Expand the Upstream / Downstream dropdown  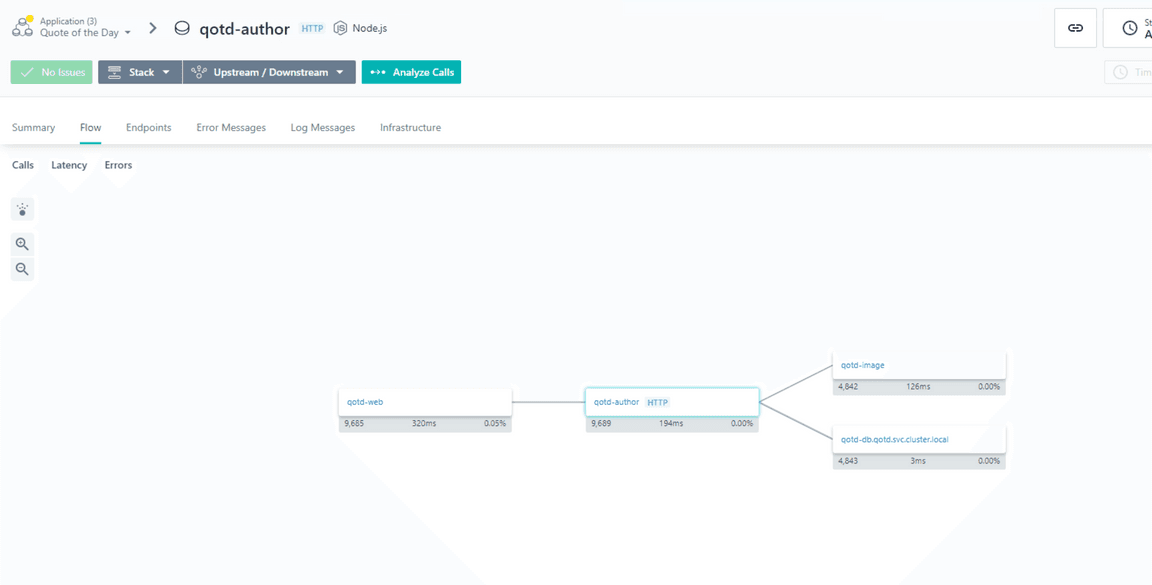click(269, 72)
